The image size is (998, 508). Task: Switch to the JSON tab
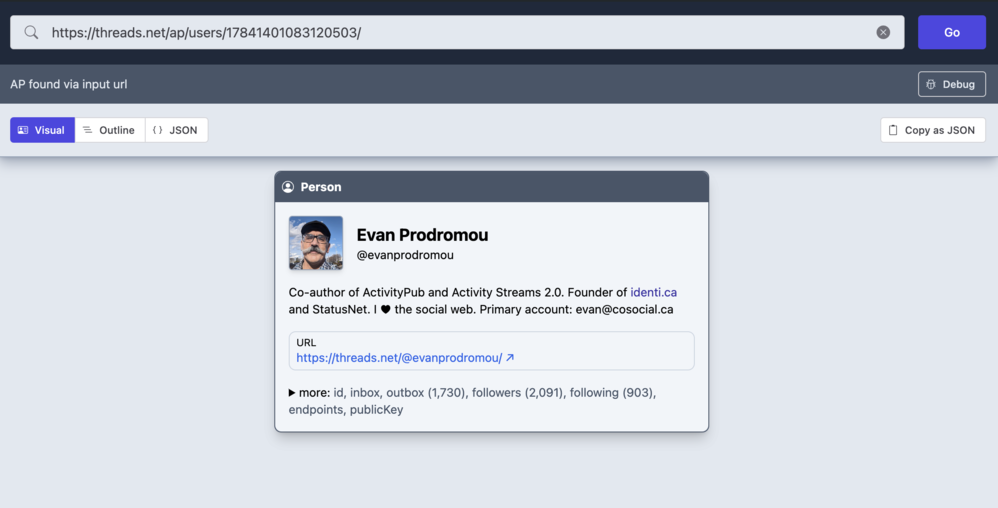point(176,130)
